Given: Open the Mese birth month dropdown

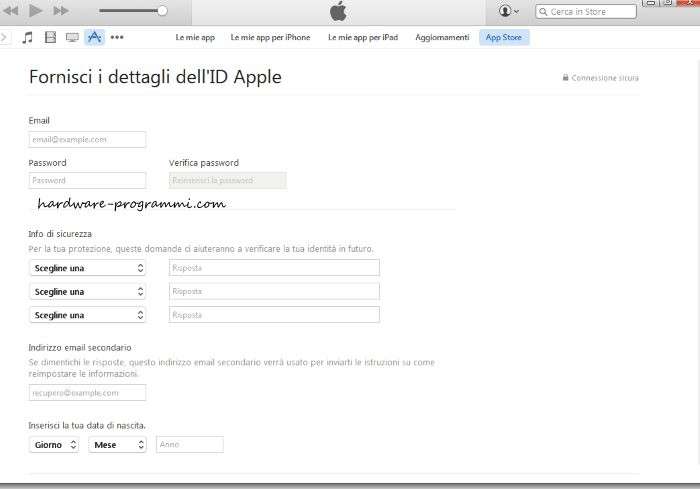Looking at the screenshot, I should pos(117,445).
